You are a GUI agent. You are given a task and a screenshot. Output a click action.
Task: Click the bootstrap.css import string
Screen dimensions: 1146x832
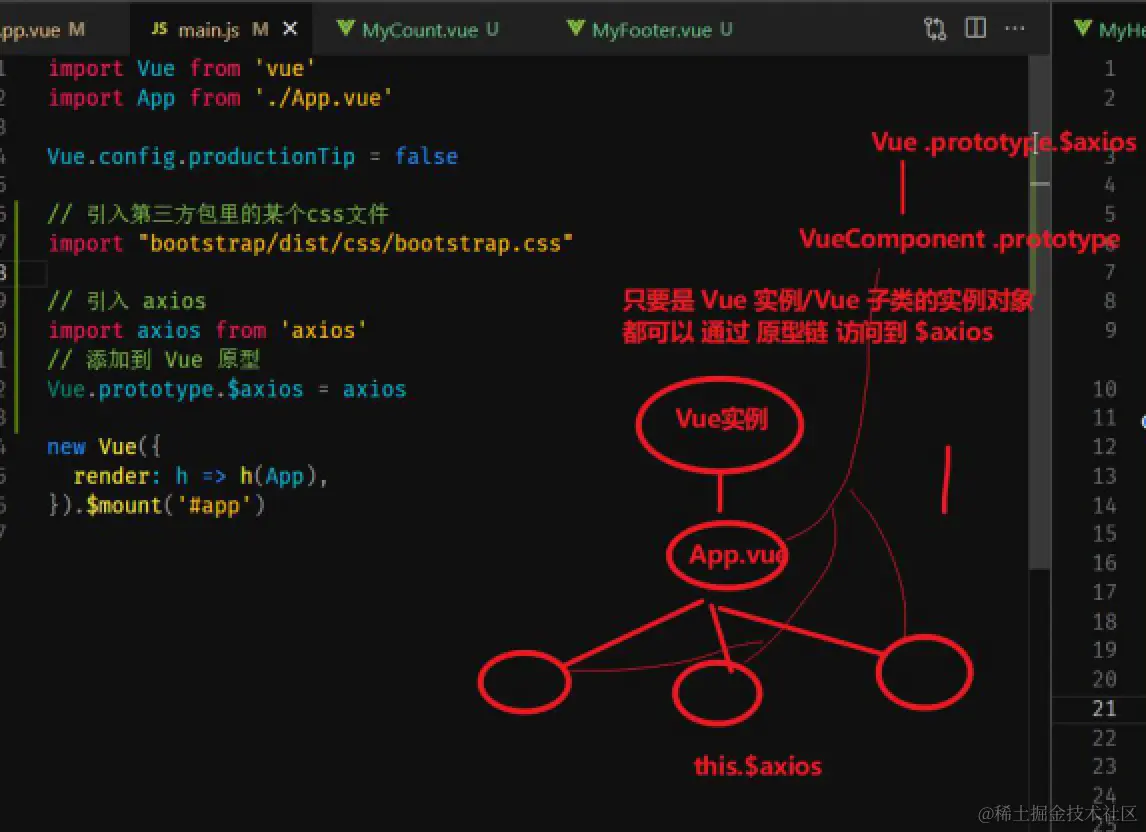(356, 243)
